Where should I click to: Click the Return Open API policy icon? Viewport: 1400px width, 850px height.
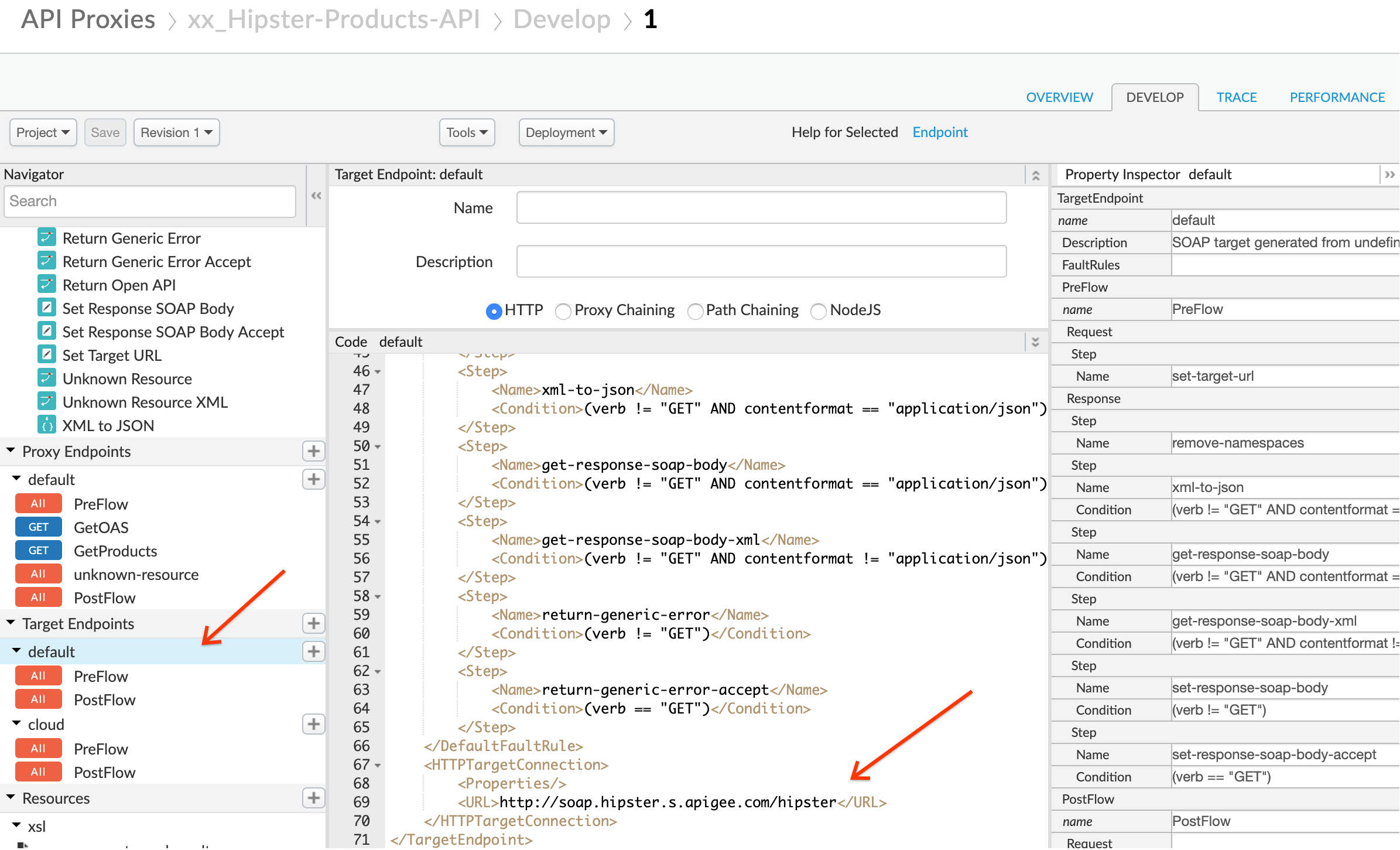[x=47, y=284]
